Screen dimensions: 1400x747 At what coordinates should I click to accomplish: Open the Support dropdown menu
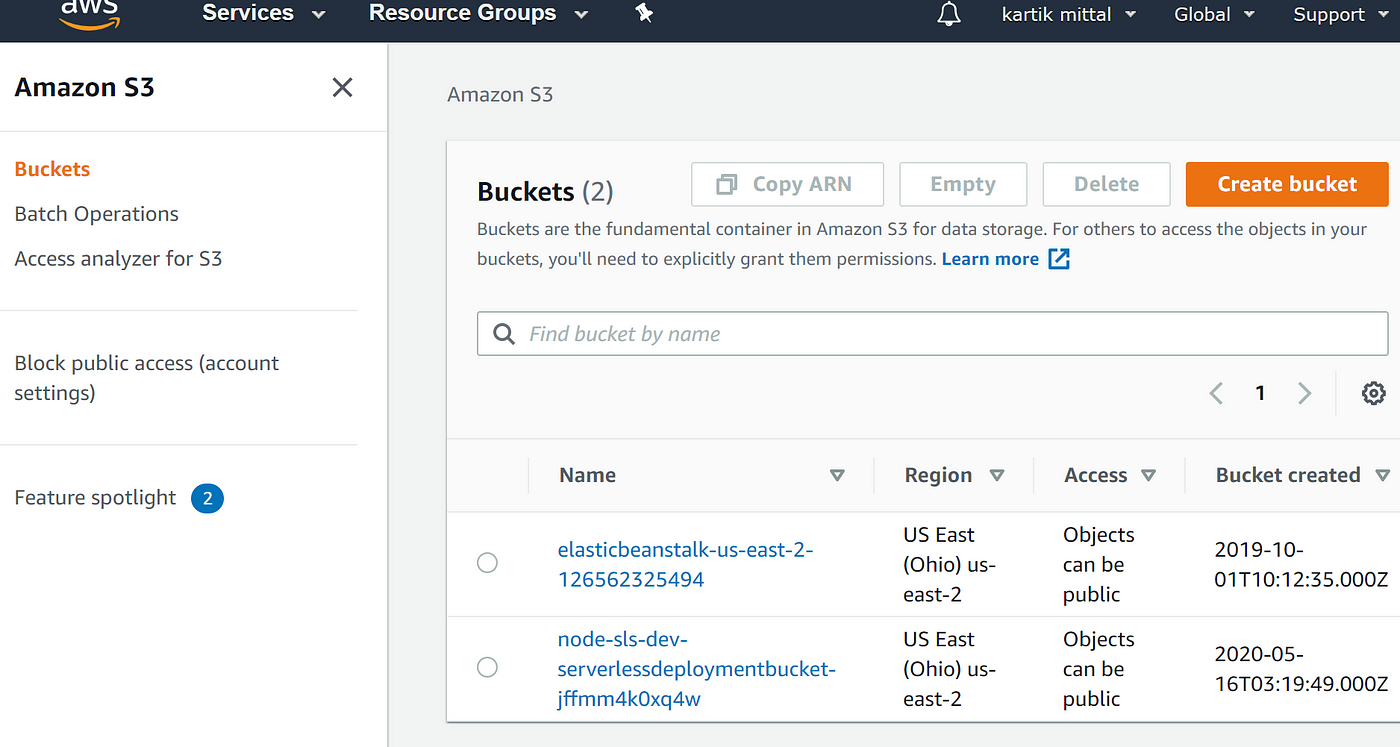[1343, 14]
